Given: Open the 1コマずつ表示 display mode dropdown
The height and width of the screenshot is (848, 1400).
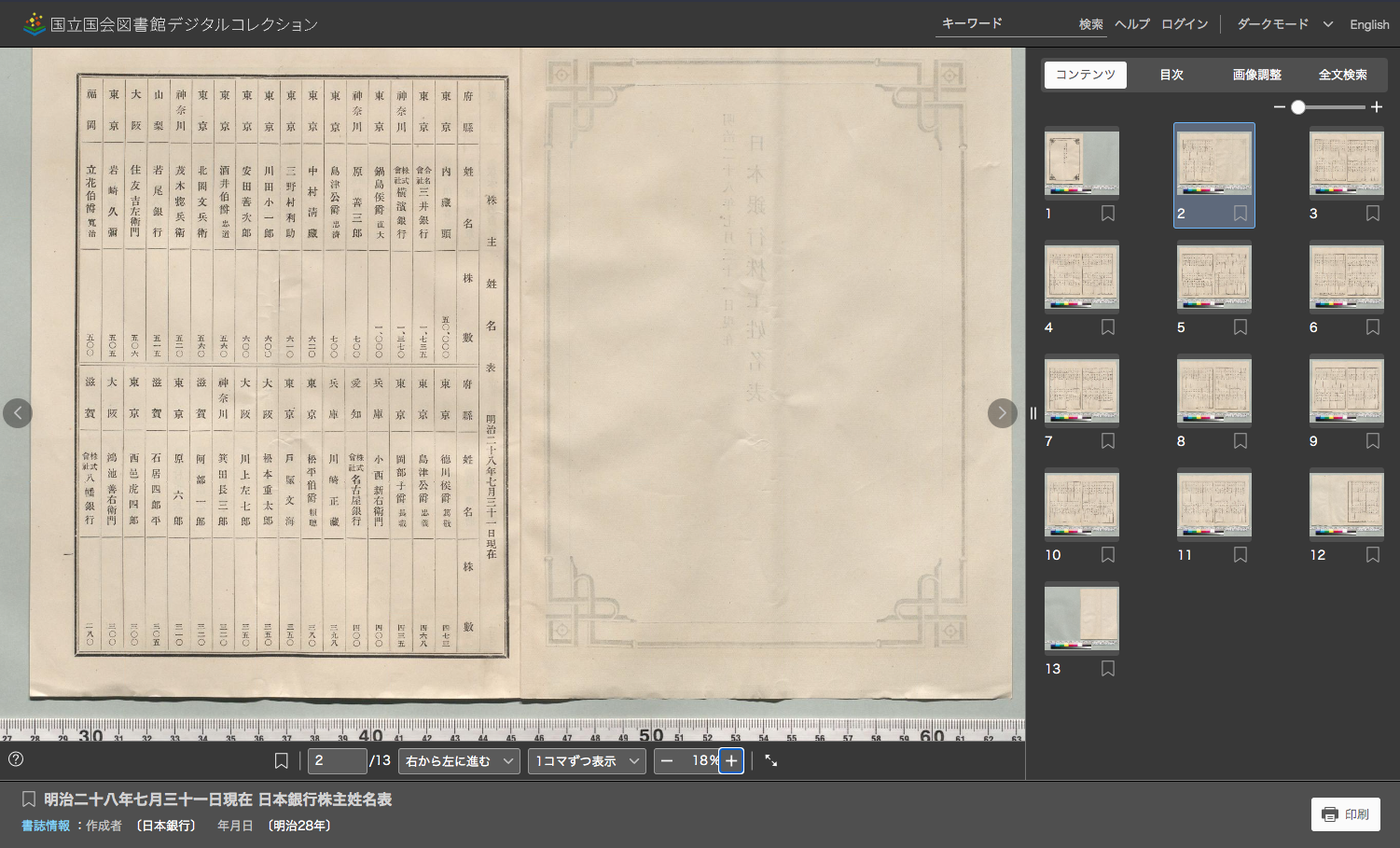Looking at the screenshot, I should tap(587, 761).
